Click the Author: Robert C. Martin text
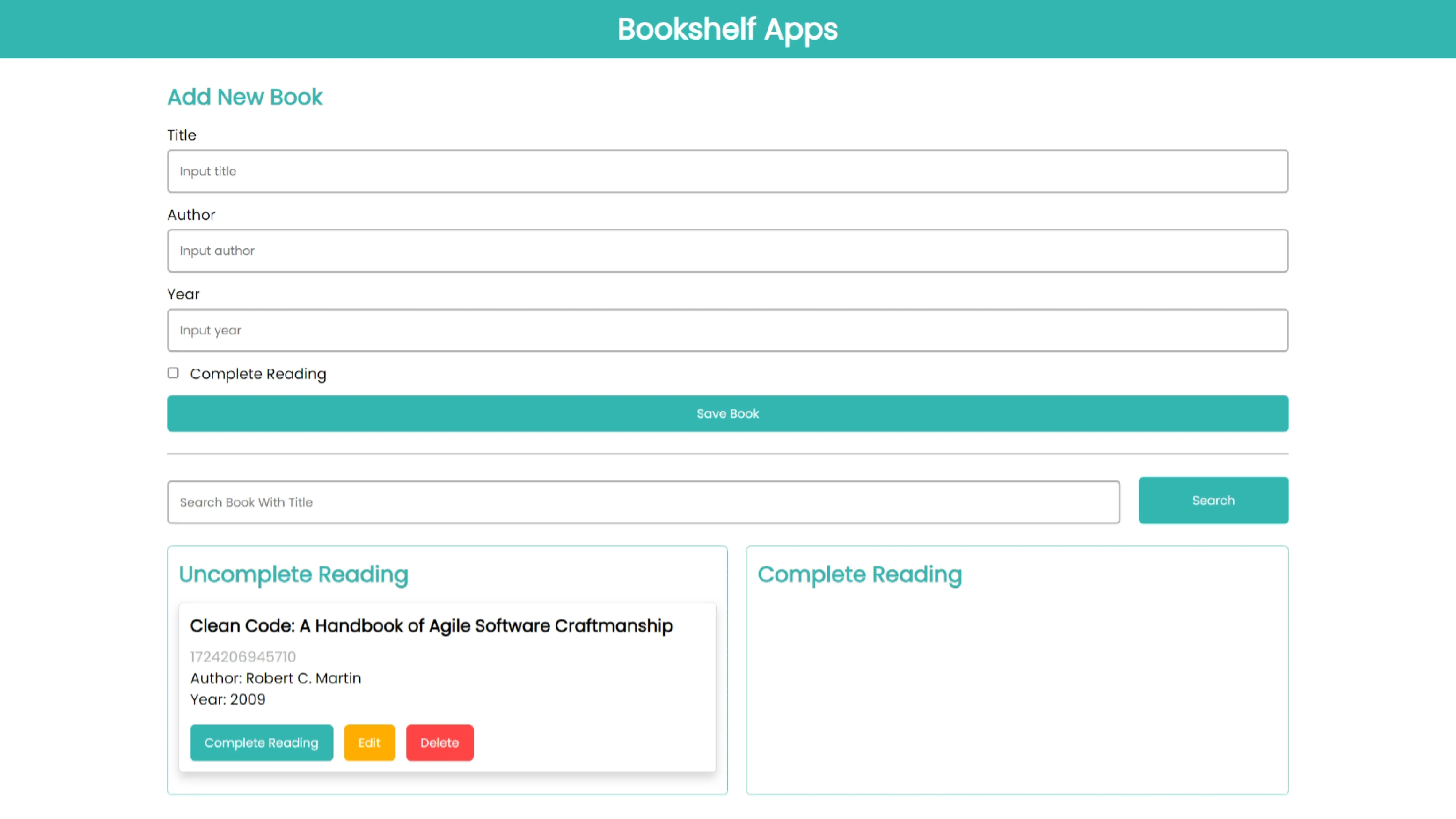This screenshot has width=1456, height=819. 275,678
